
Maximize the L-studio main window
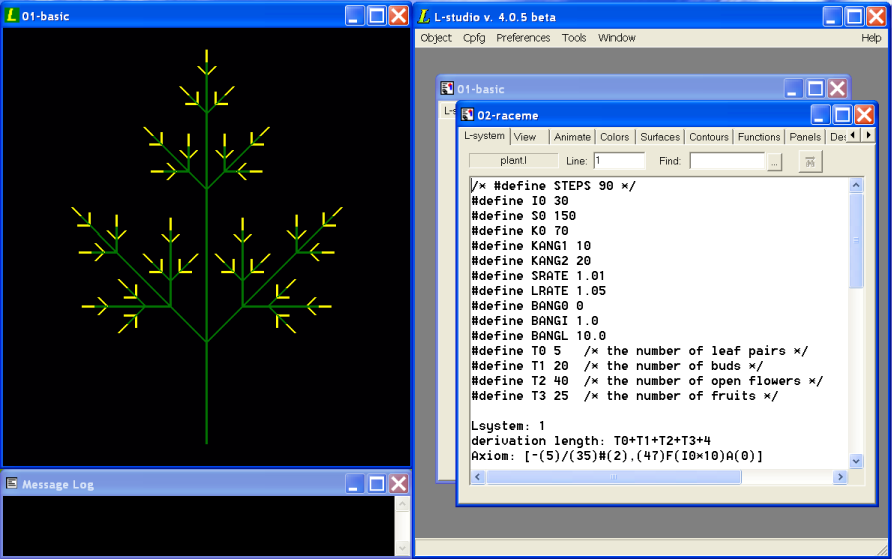pyautogui.click(x=854, y=16)
